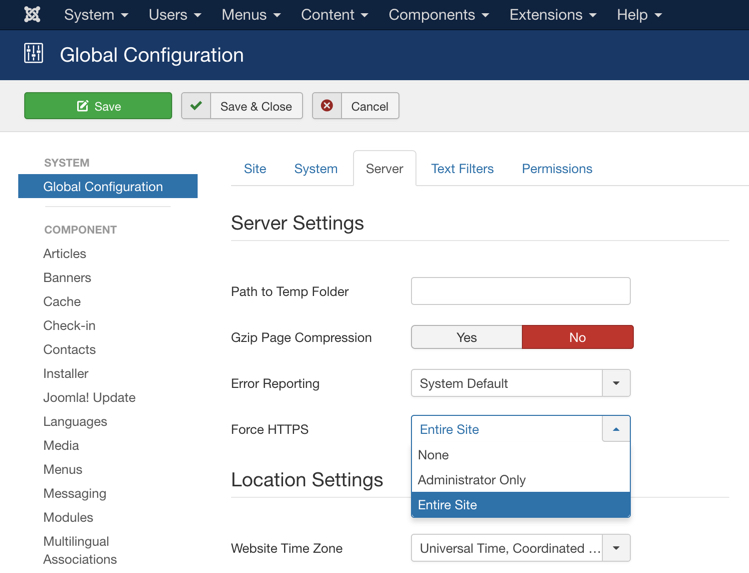Open Articles component settings
Viewport: 749px width, 573px height.
pos(64,254)
